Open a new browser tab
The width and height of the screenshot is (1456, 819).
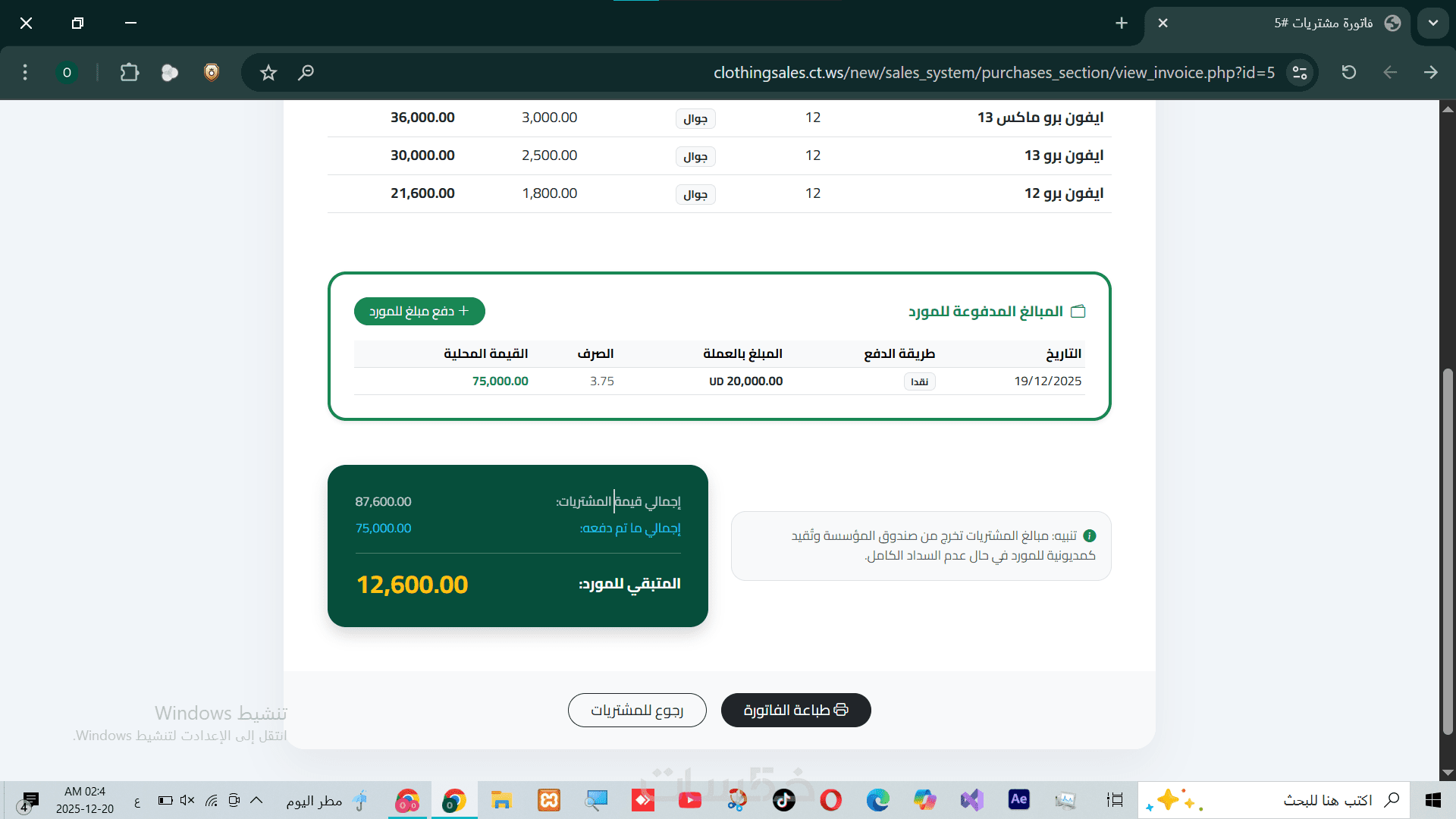pos(1122,23)
